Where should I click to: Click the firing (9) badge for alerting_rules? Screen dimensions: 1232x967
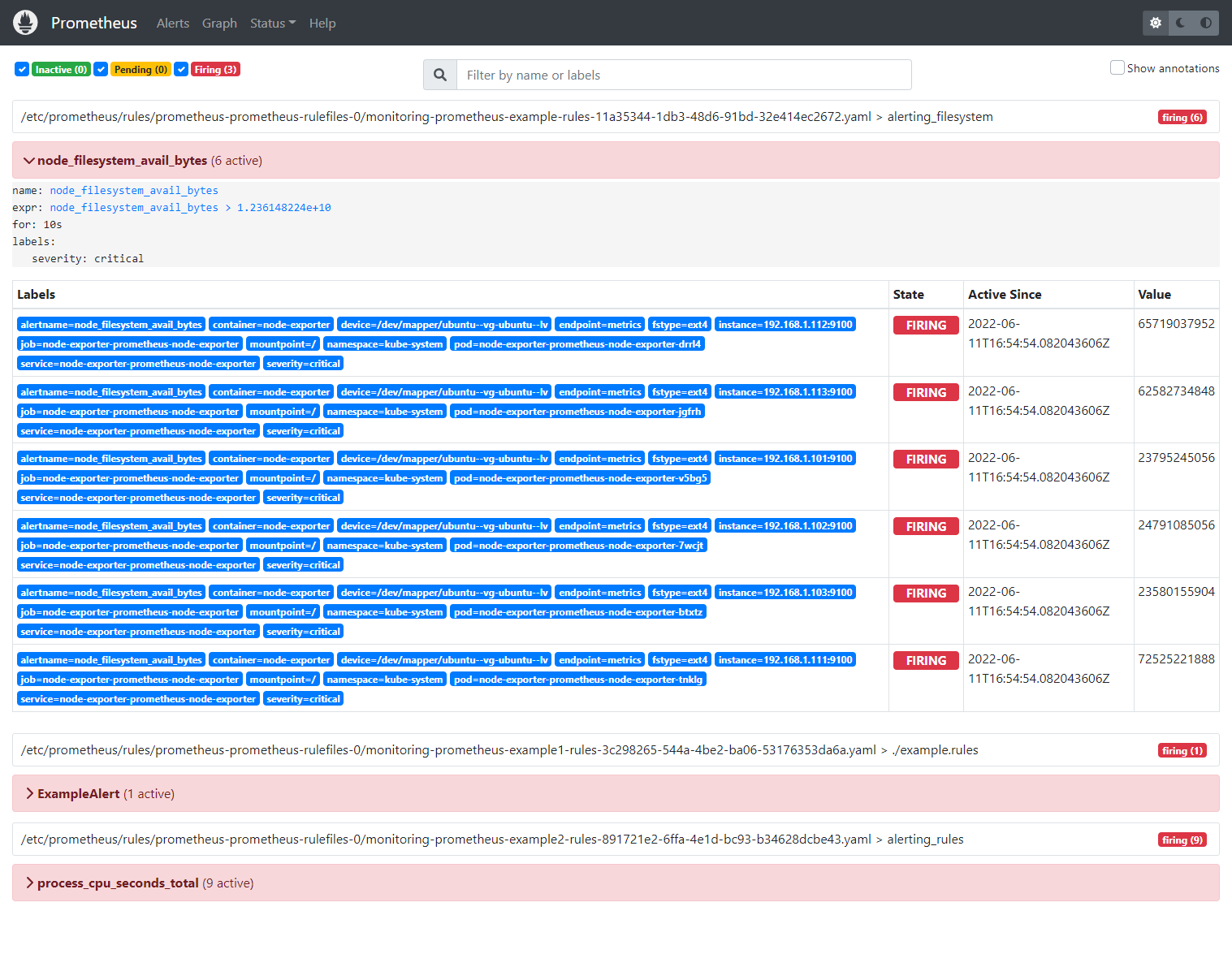(1182, 840)
